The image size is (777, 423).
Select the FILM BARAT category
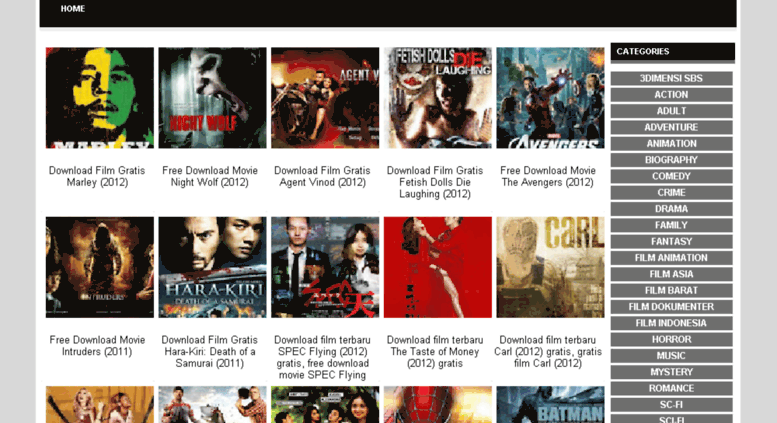(x=671, y=291)
